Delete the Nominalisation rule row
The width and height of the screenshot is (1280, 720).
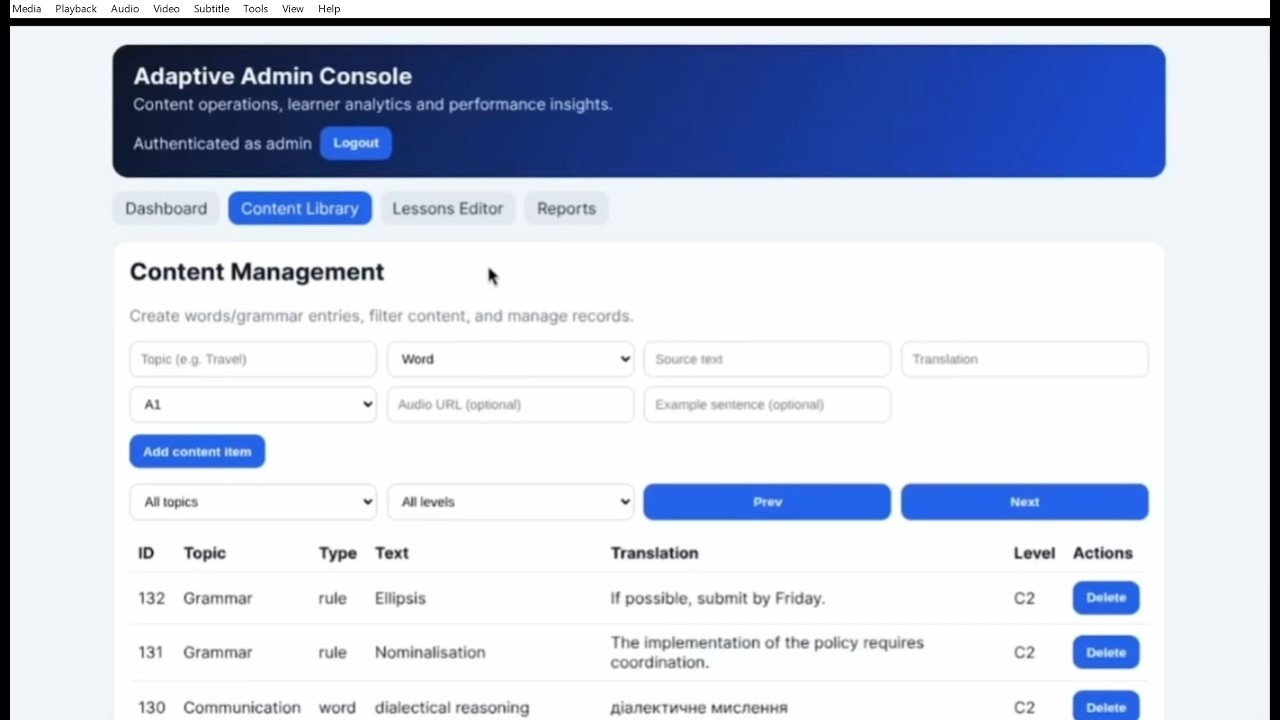pyautogui.click(x=1106, y=652)
